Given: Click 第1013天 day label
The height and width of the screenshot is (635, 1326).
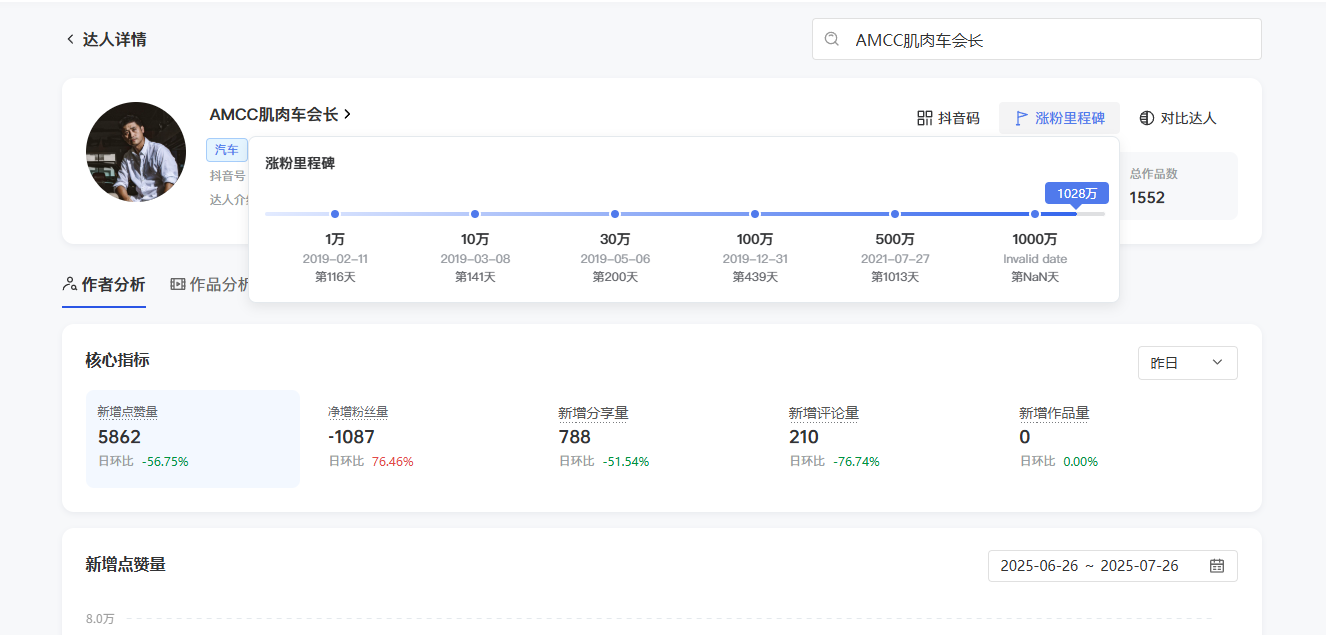Looking at the screenshot, I should coord(895,277).
